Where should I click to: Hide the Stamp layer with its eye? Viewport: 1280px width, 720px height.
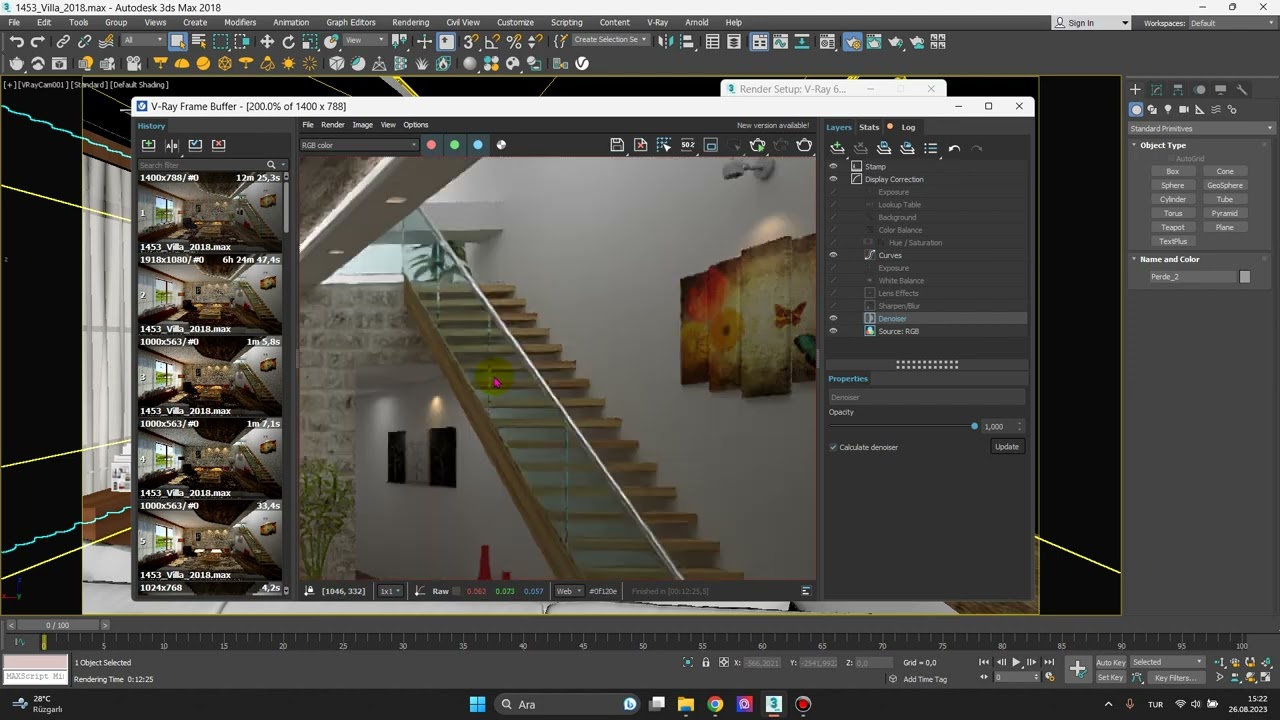pyautogui.click(x=833, y=166)
